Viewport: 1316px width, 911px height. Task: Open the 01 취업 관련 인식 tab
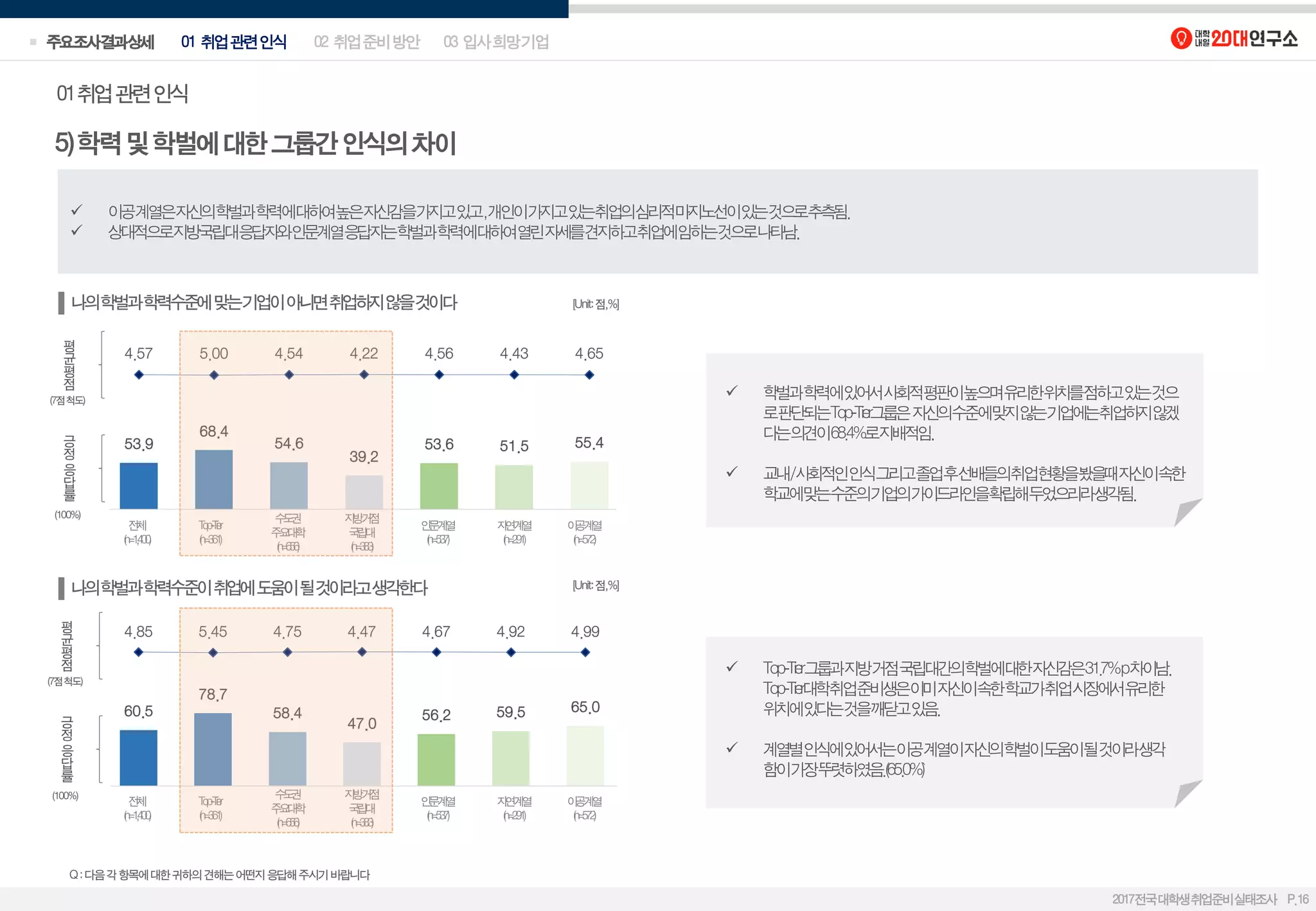[x=234, y=42]
